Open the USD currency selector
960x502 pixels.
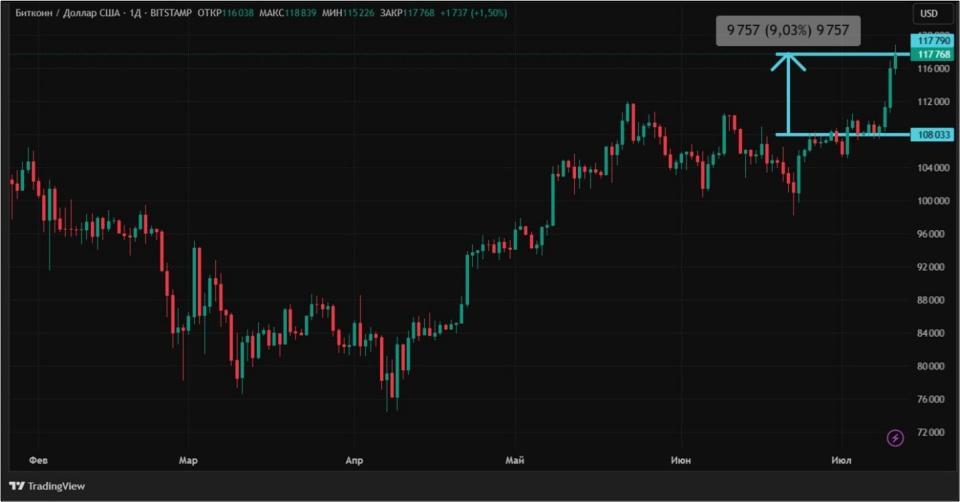point(929,13)
